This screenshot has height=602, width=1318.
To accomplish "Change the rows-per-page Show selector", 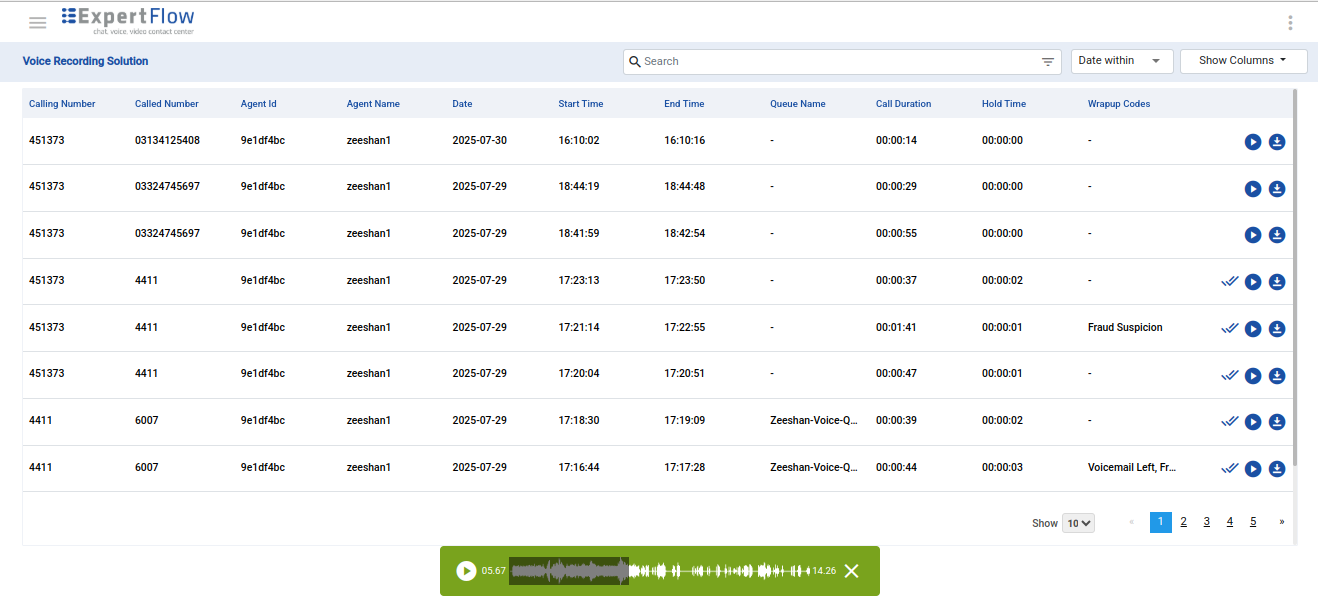I will [1078, 523].
